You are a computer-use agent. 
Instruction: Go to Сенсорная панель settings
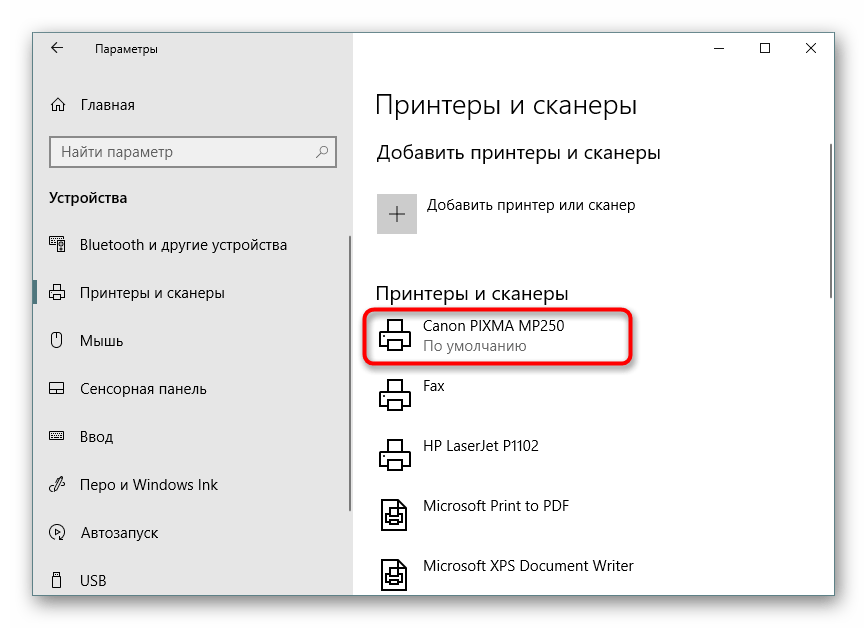pos(143,389)
